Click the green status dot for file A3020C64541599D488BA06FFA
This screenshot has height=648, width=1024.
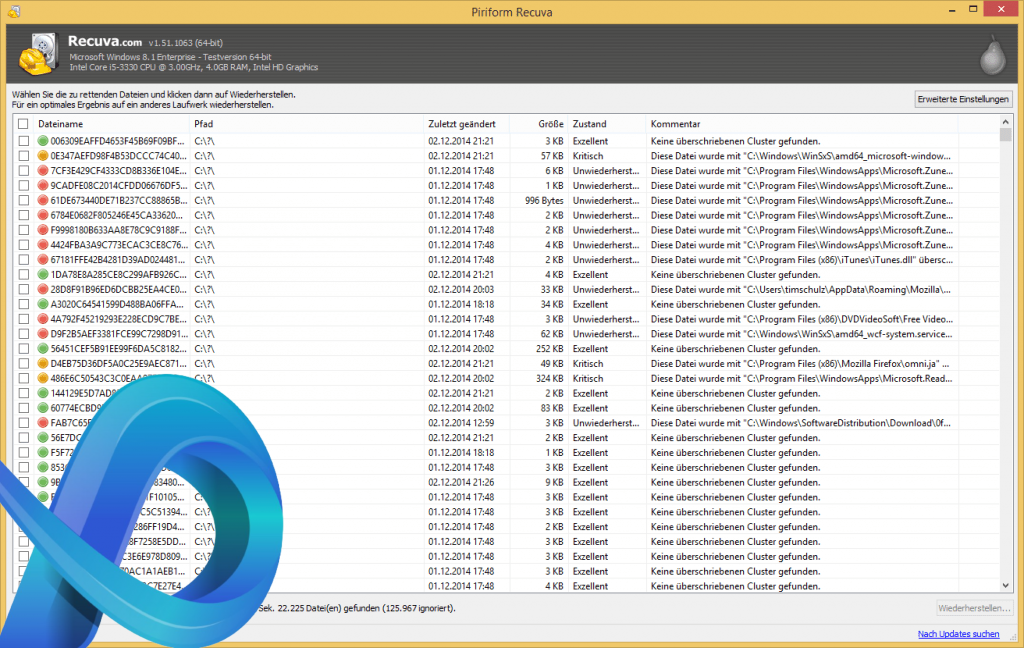43,304
